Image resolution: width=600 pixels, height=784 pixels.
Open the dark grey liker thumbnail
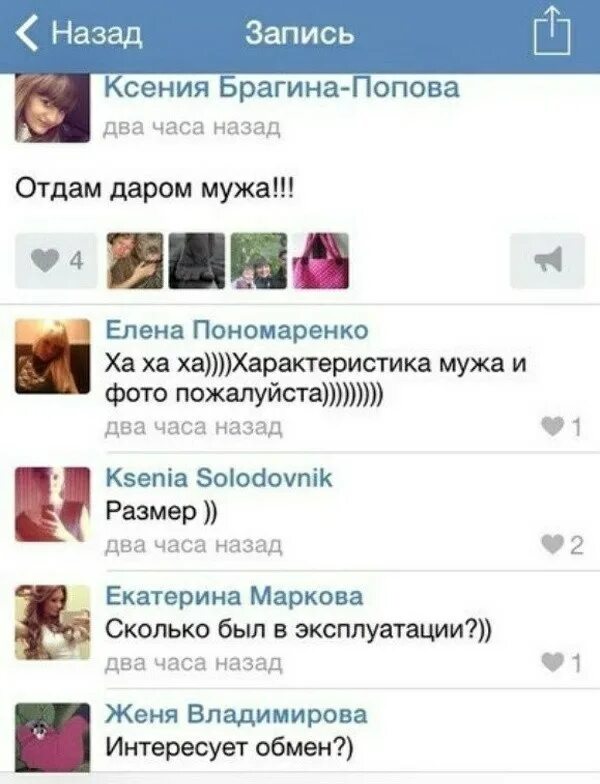tap(197, 260)
